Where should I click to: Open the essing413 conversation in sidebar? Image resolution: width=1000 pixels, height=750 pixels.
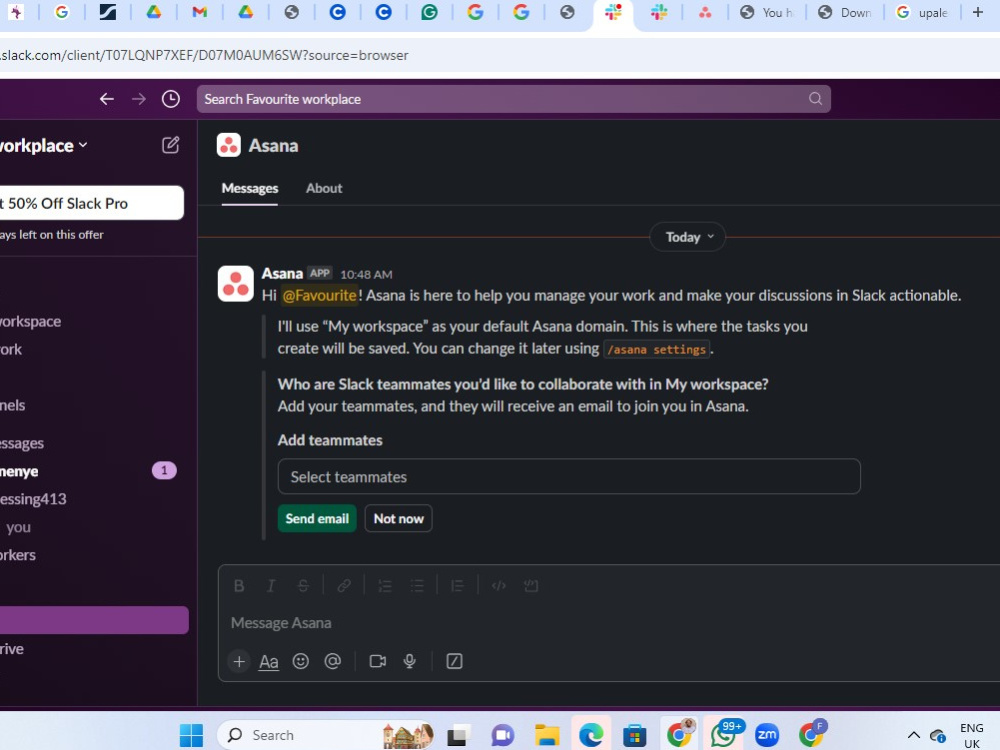33,499
